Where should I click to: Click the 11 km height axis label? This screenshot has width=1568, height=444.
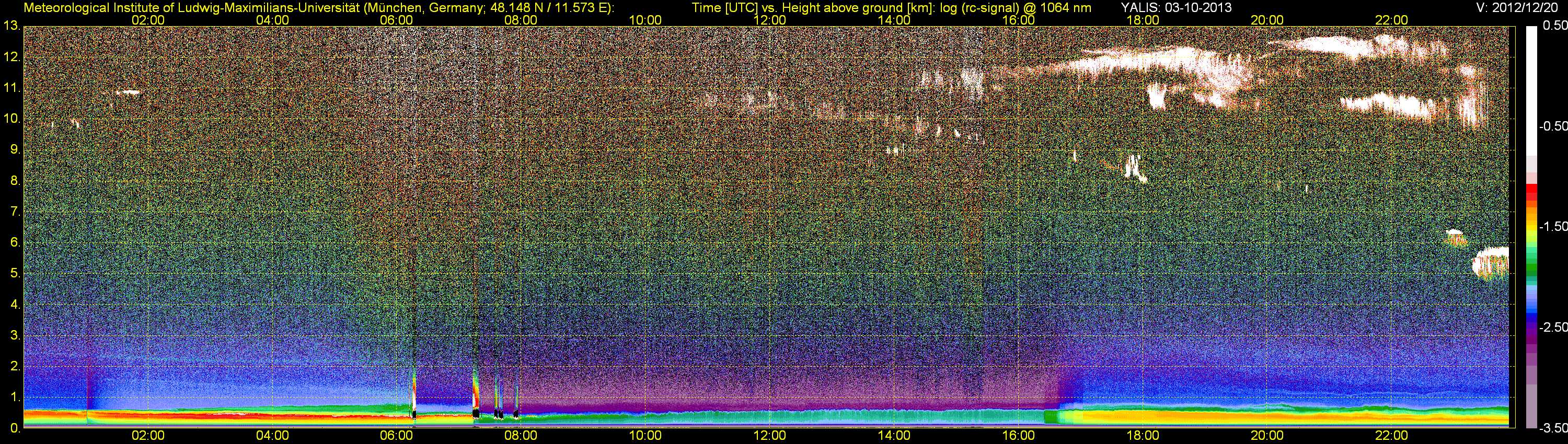pos(11,88)
